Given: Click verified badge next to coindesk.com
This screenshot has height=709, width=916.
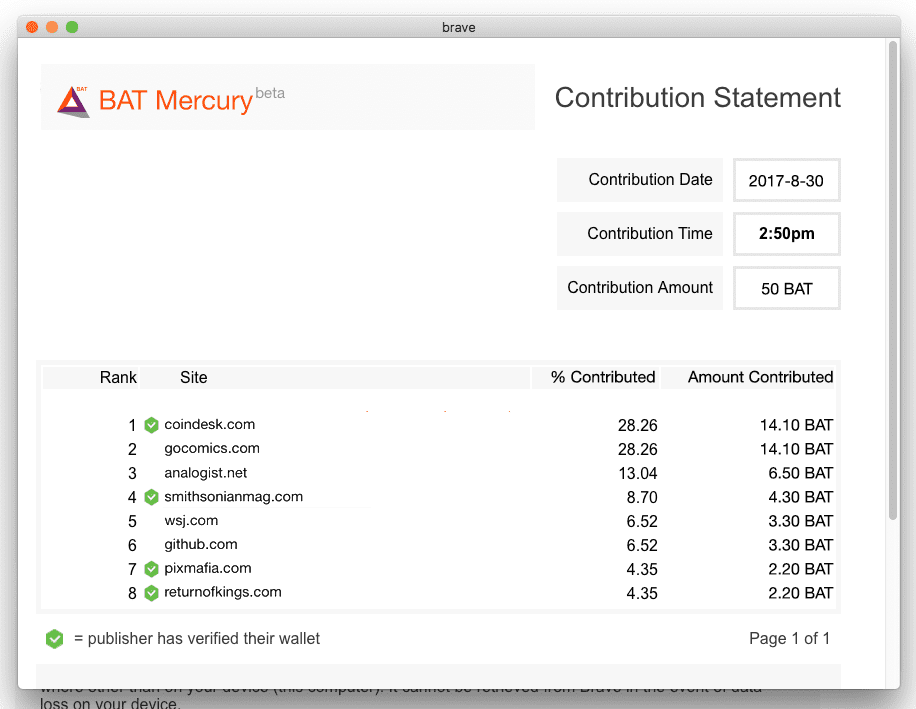Looking at the screenshot, I should point(151,425).
